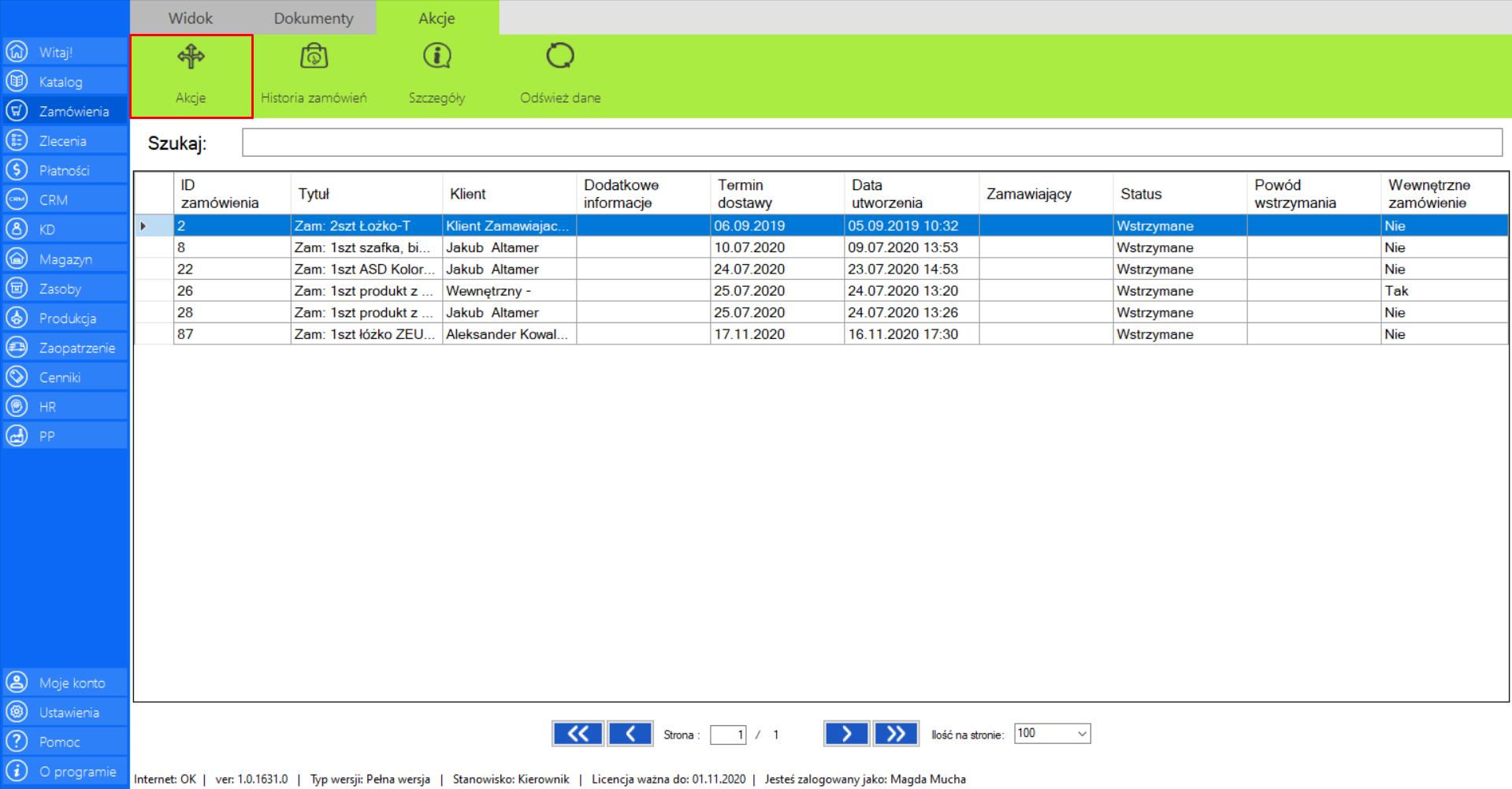The height and width of the screenshot is (789, 1512).
Task: Click the Szczegóły info icon
Action: (437, 57)
